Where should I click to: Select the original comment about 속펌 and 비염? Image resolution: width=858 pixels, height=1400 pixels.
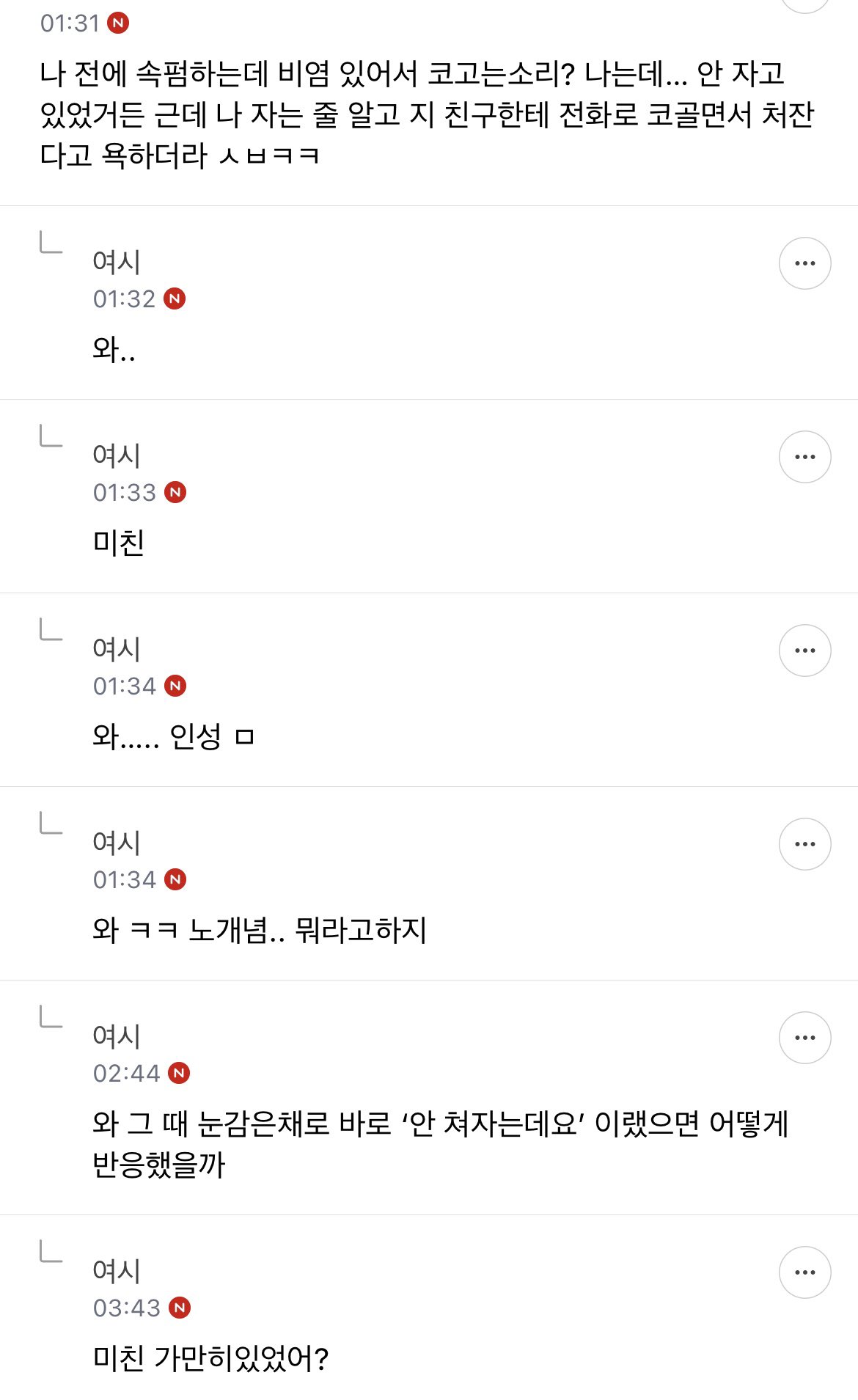(428, 114)
